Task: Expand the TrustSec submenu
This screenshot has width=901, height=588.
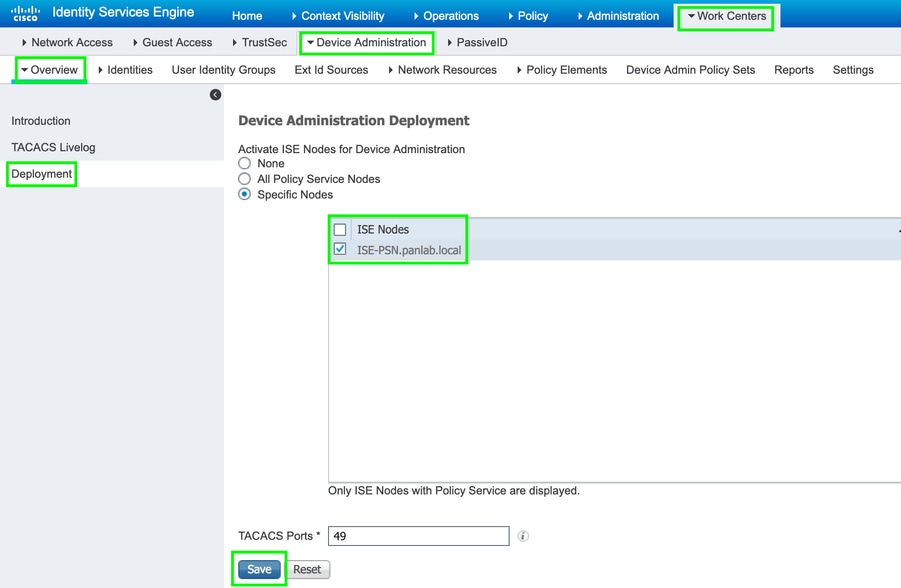Action: click(260, 43)
